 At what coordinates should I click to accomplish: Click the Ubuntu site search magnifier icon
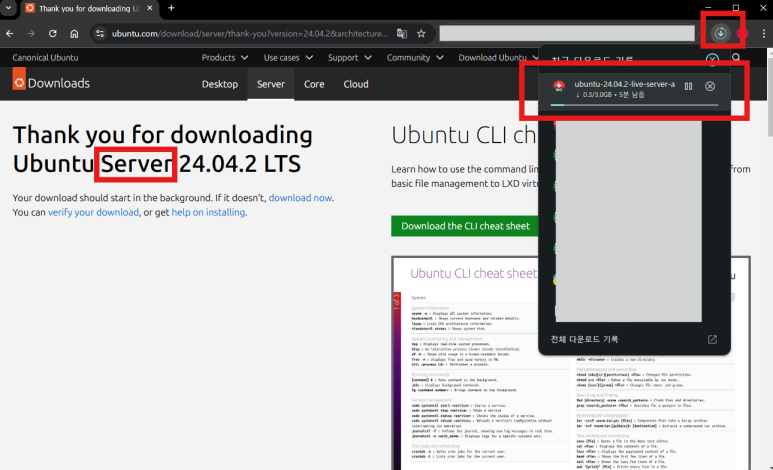click(737, 58)
